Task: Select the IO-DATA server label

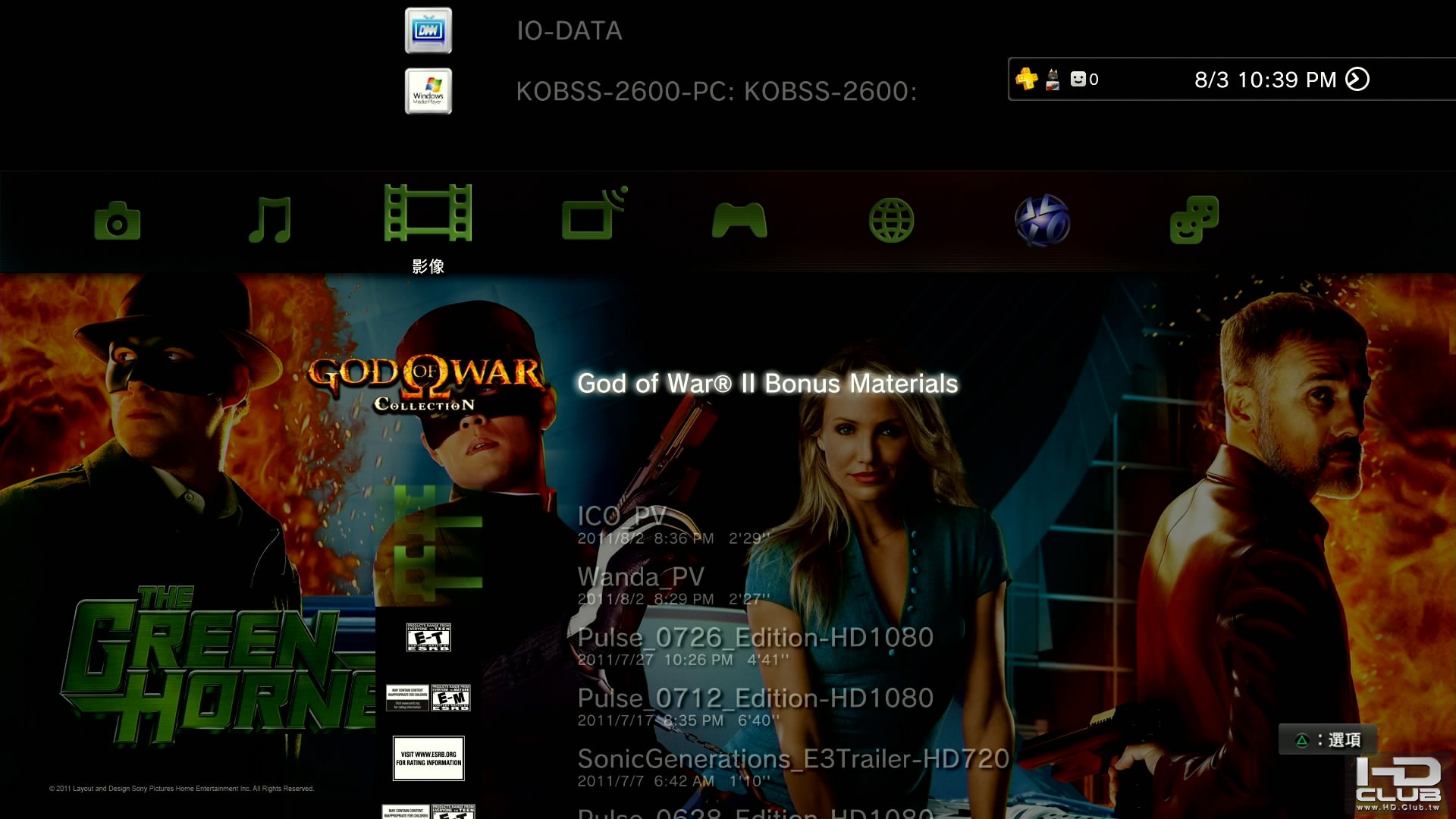Action: point(570,30)
